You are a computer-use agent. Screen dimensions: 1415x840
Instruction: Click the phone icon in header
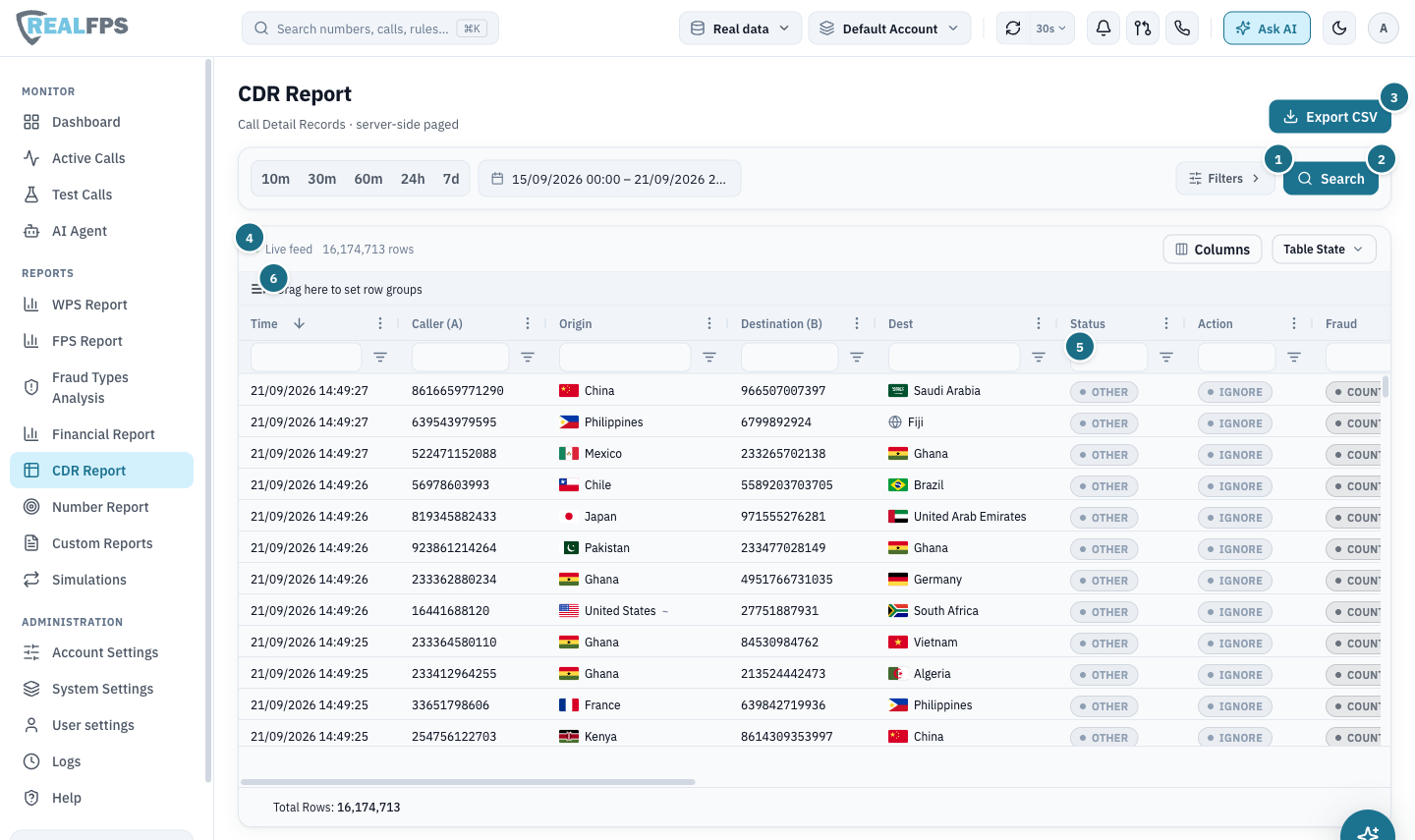(x=1182, y=28)
